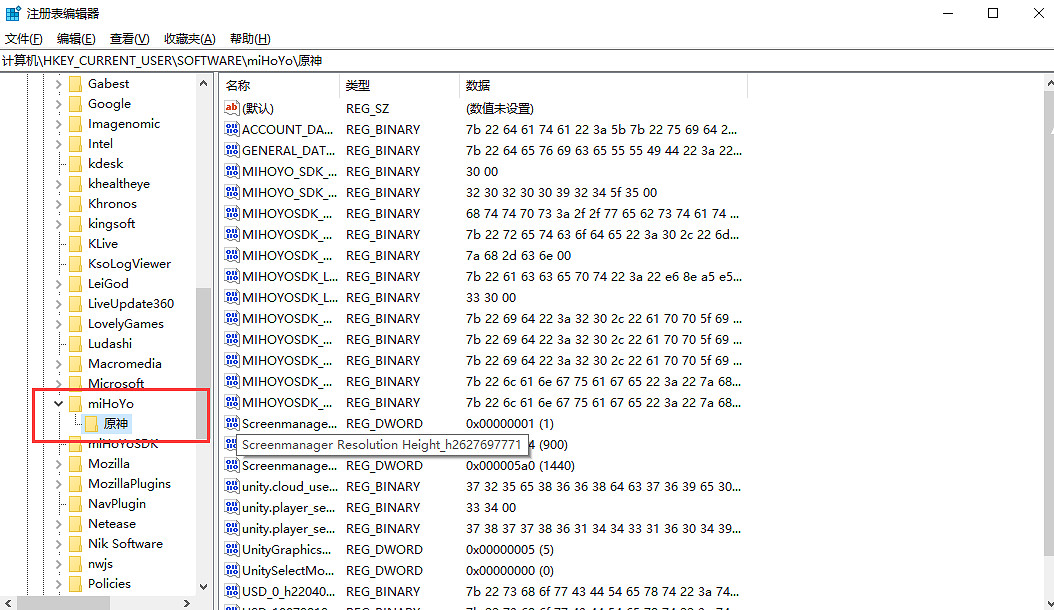Open the 文件(F) menu
This screenshot has width=1054, height=610.
23,39
